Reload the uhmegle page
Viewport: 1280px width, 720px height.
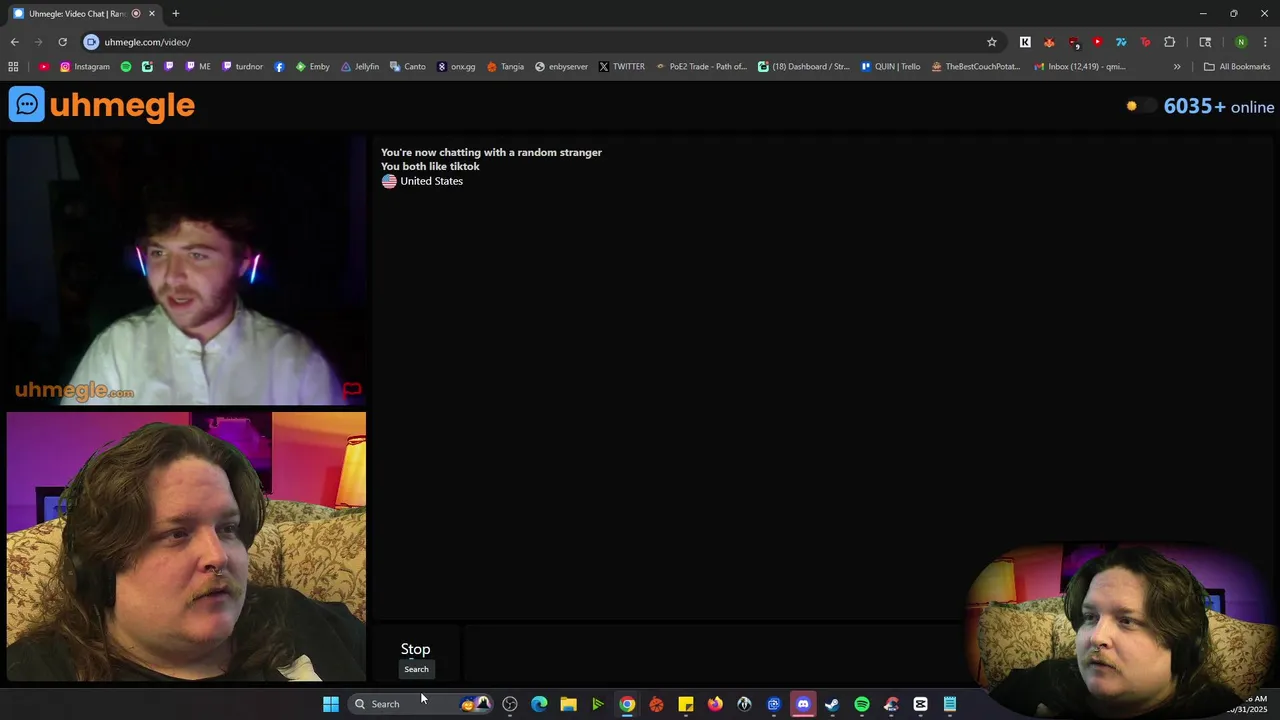(x=62, y=42)
